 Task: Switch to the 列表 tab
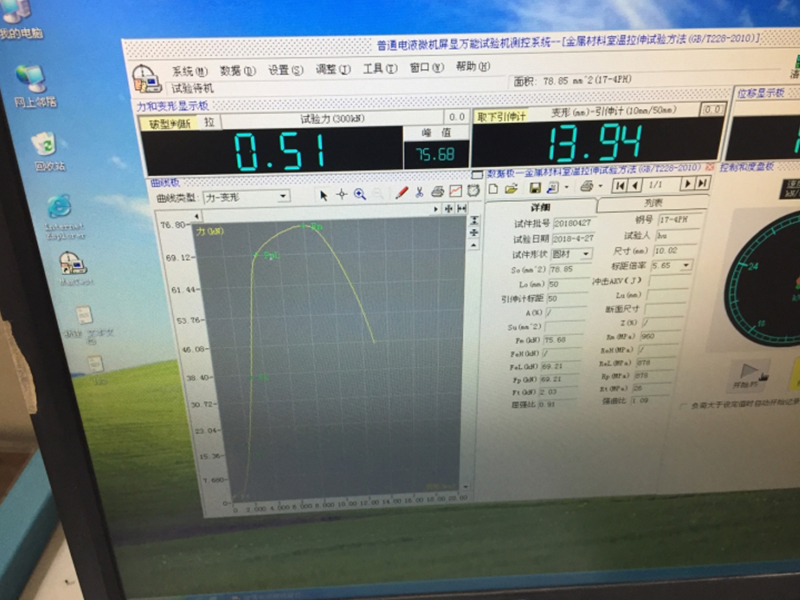pyautogui.click(x=651, y=203)
